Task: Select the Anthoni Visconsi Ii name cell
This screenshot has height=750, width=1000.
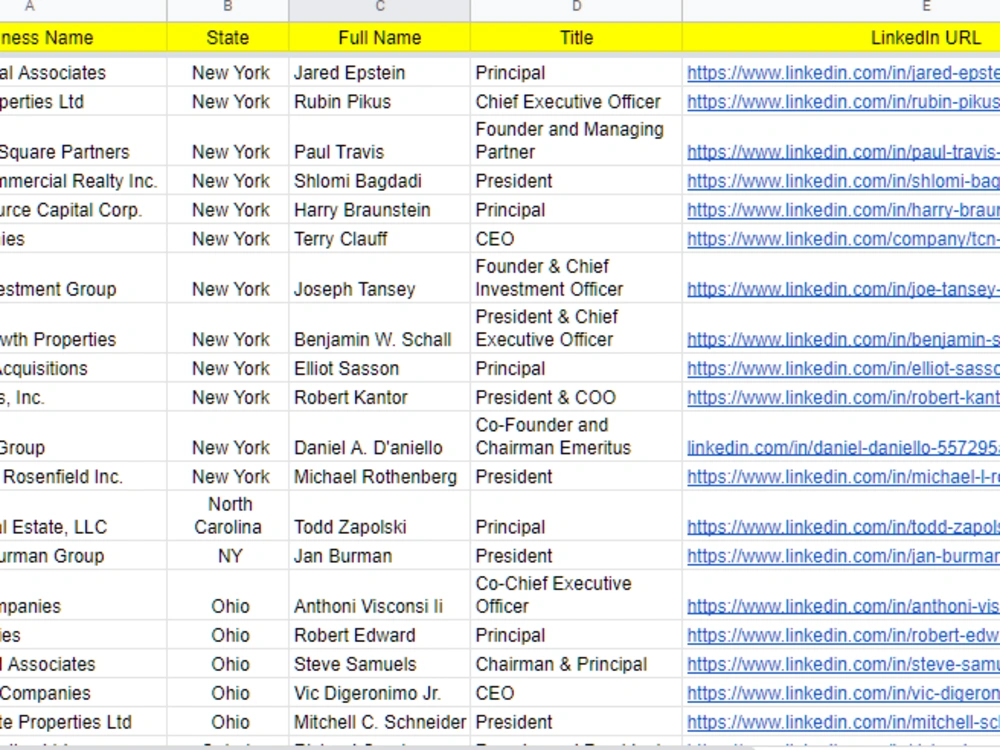Action: 379,594
